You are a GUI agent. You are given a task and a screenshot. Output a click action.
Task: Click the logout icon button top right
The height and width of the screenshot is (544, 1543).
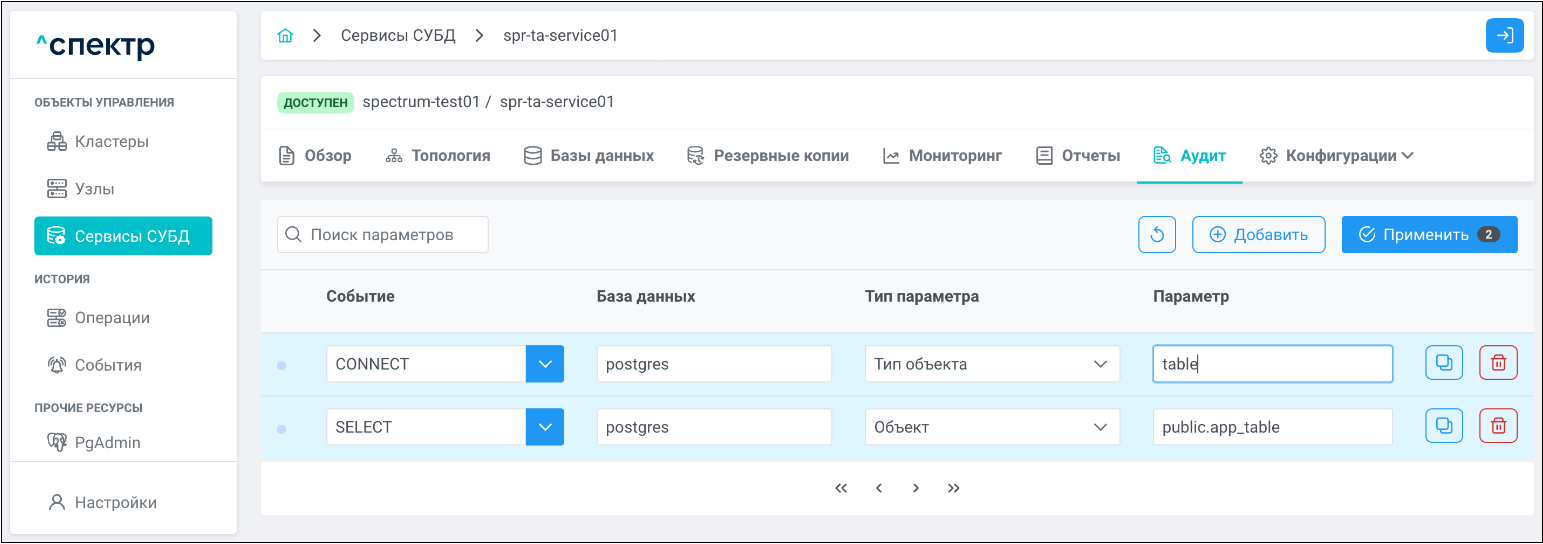pyautogui.click(x=1504, y=36)
